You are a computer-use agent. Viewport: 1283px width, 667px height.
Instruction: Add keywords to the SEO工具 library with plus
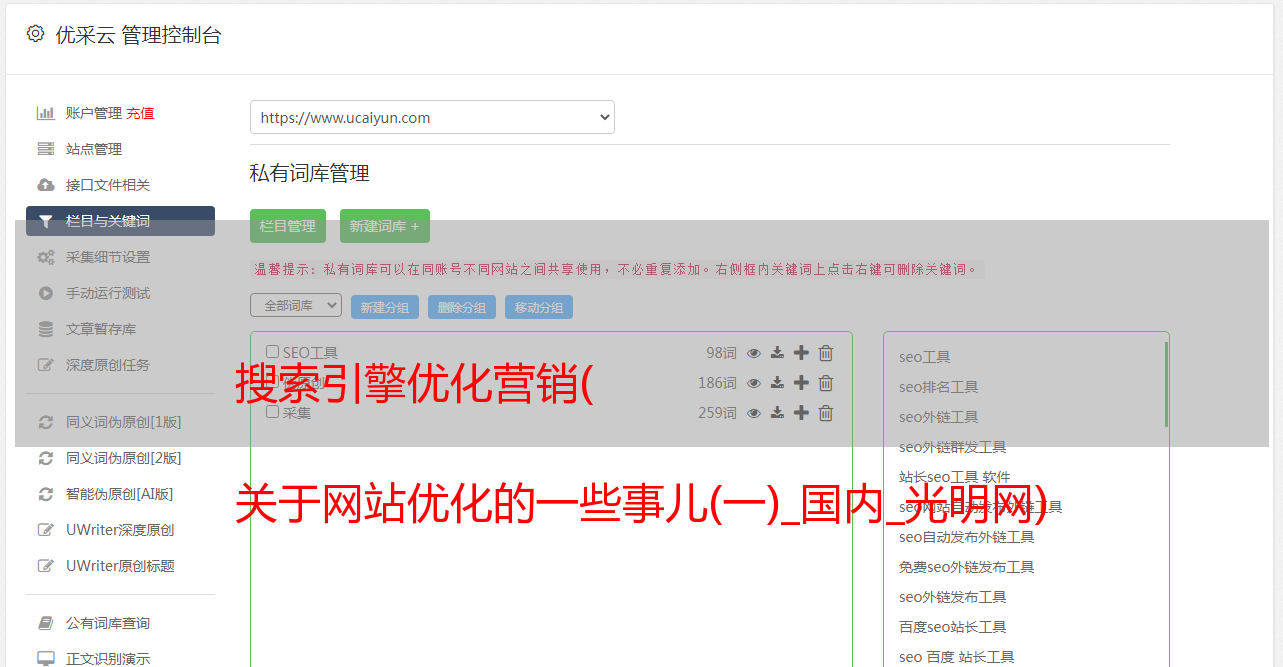pyautogui.click(x=801, y=352)
